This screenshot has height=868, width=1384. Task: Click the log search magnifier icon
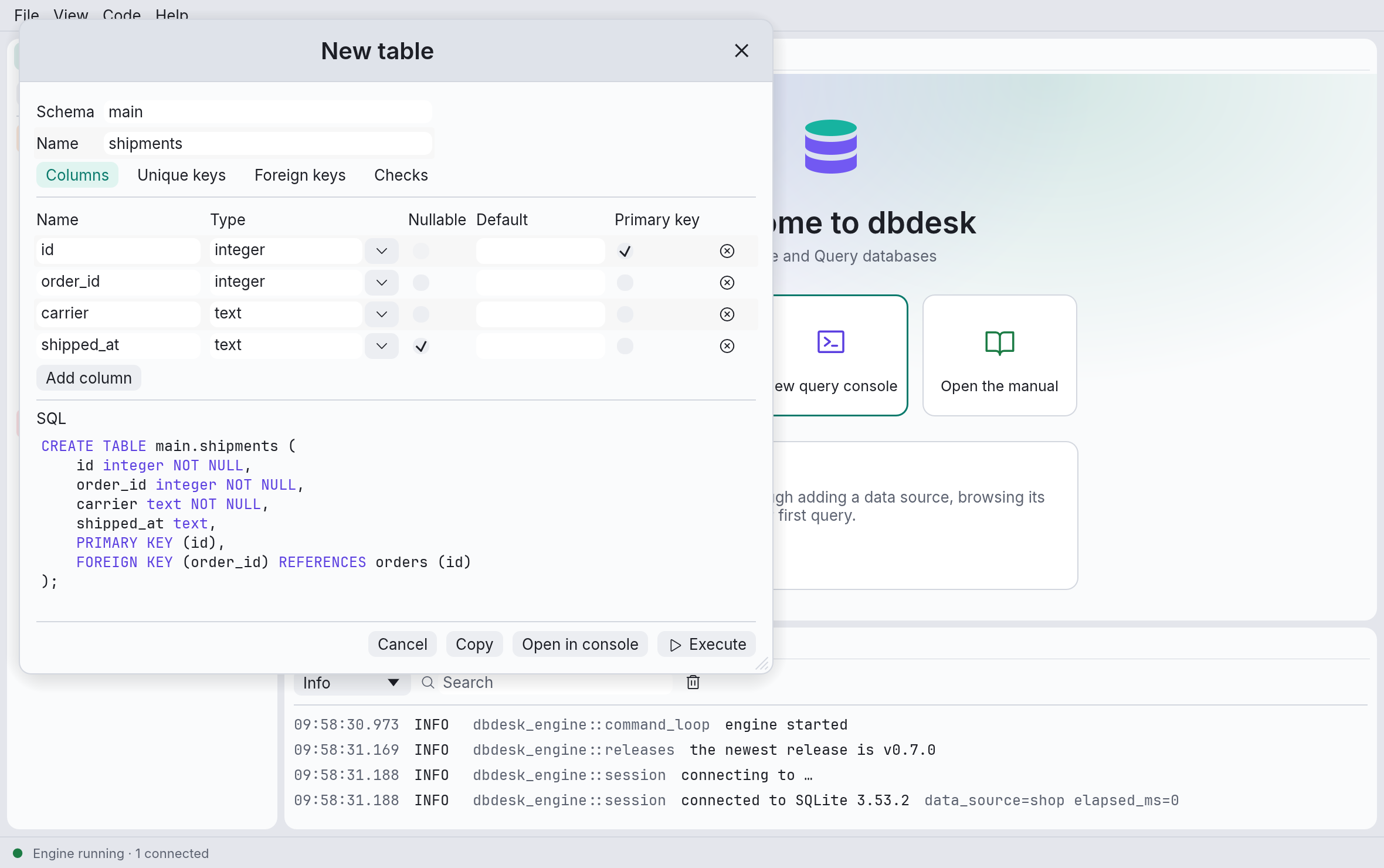click(x=428, y=683)
